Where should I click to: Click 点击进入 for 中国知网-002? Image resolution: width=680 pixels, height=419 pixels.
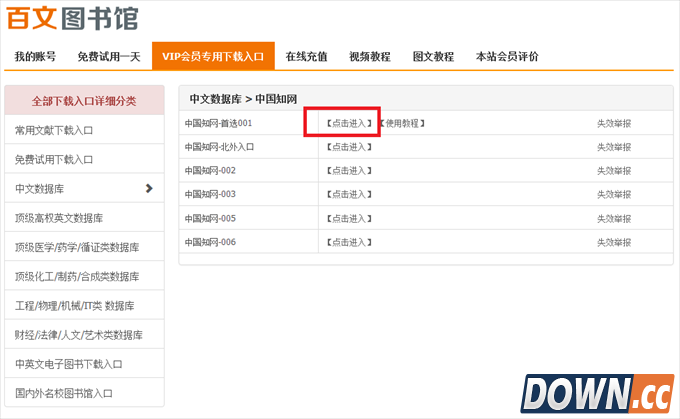tap(349, 170)
